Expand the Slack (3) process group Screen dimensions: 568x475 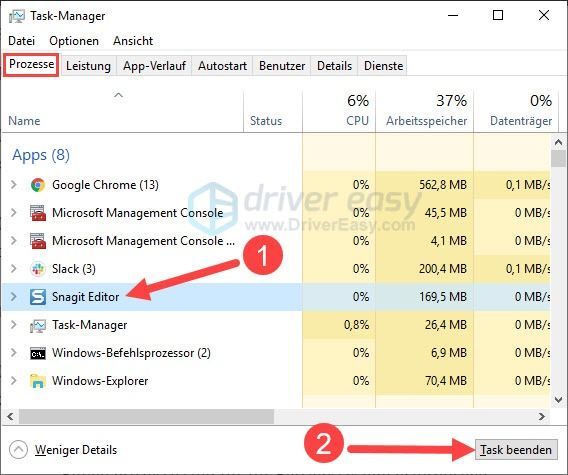[14, 268]
